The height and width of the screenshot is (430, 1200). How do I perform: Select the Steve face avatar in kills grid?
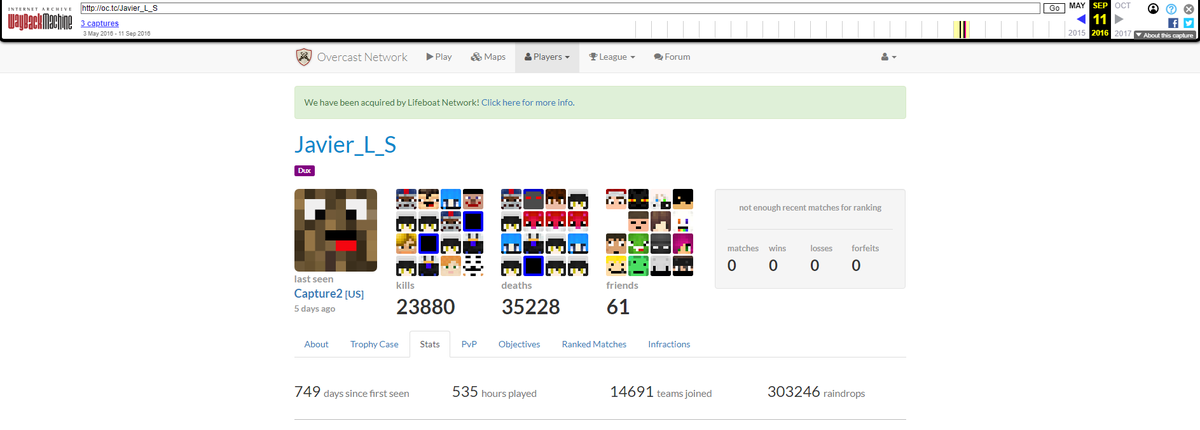coord(473,198)
